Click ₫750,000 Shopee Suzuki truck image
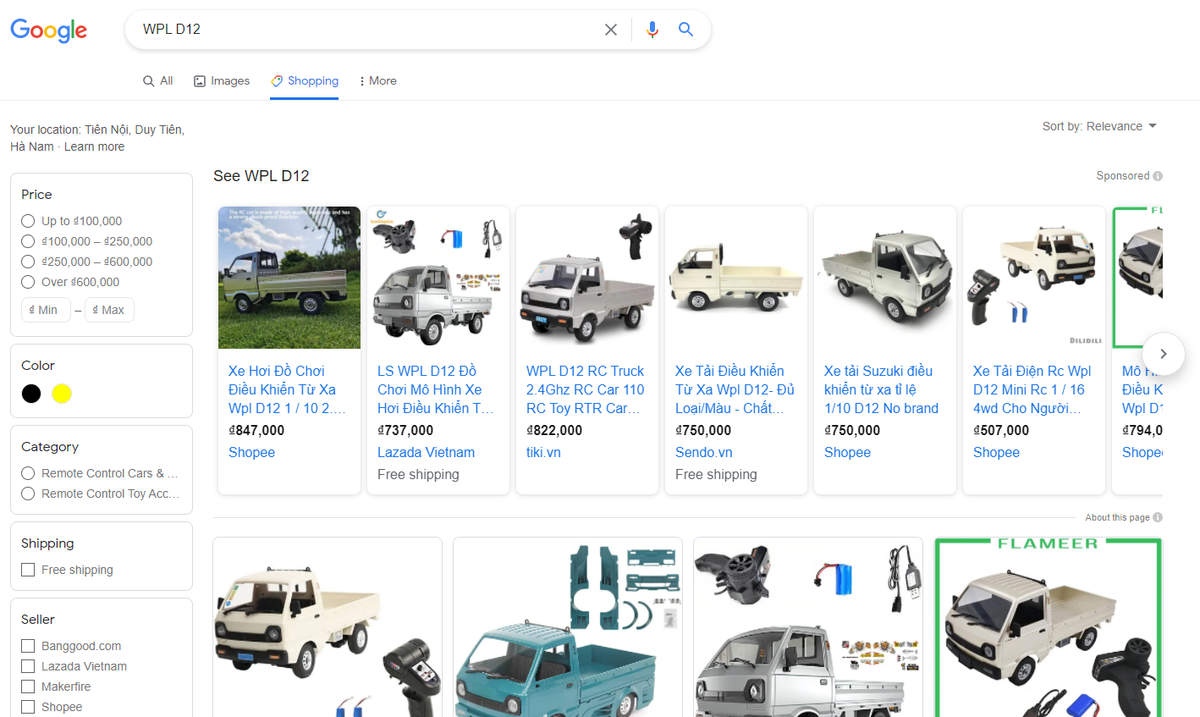The width and height of the screenshot is (1200, 717). [x=885, y=278]
